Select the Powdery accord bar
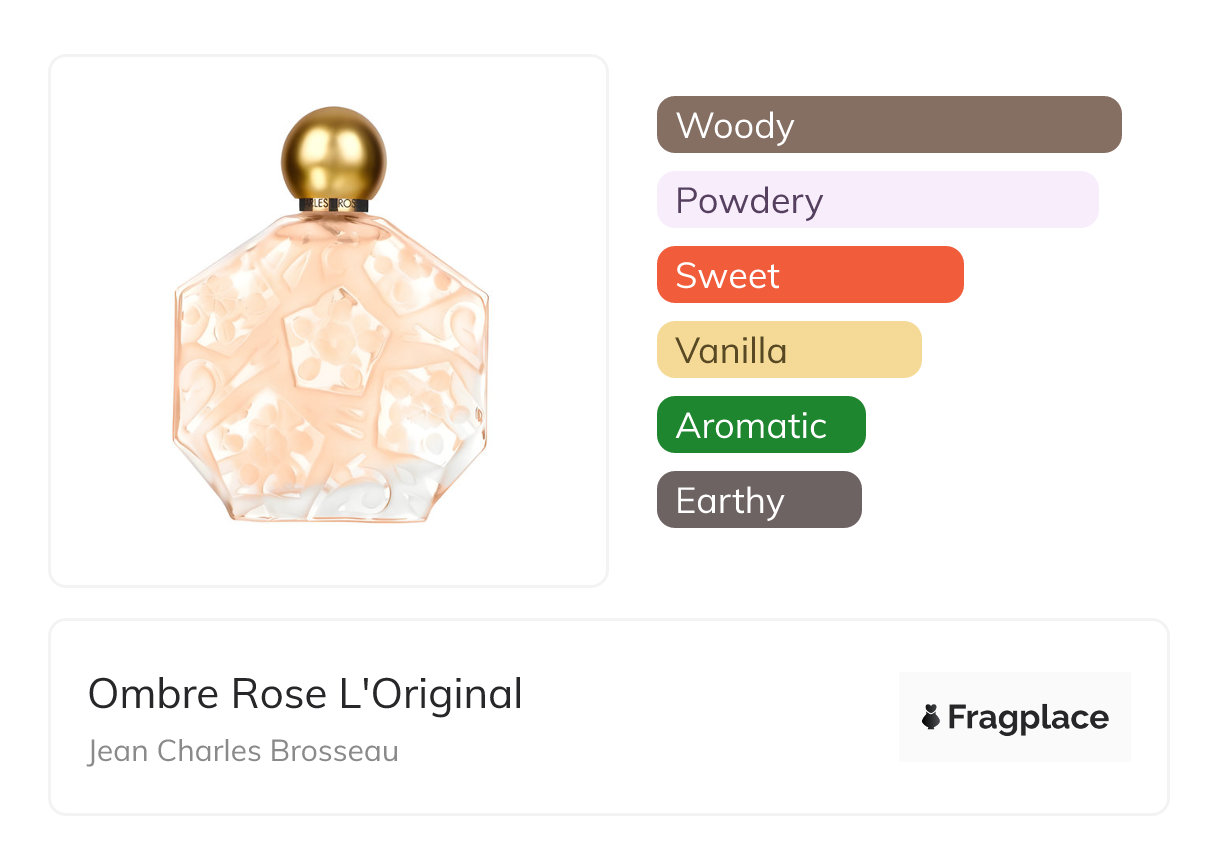This screenshot has width=1218, height=864. [x=878, y=200]
